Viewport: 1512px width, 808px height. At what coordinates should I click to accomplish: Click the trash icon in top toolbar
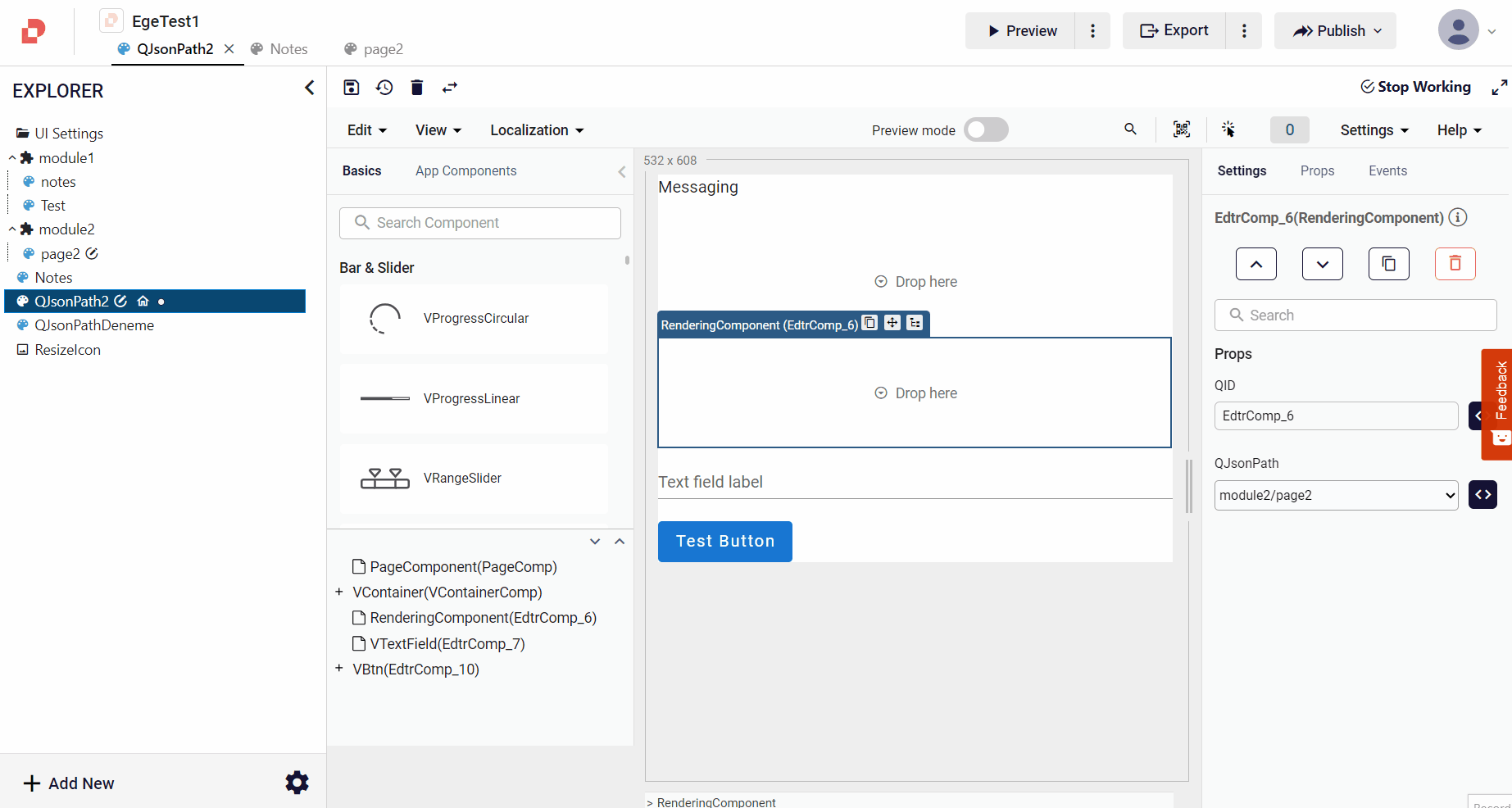click(417, 88)
